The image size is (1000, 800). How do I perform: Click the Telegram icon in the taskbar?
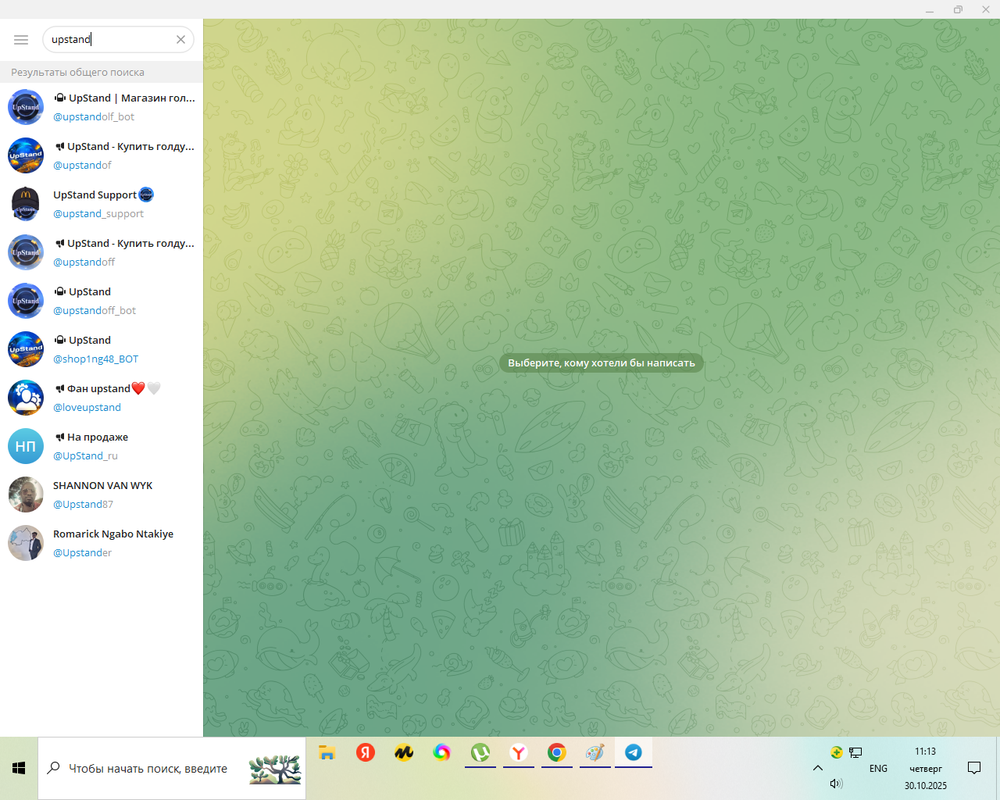click(633, 753)
